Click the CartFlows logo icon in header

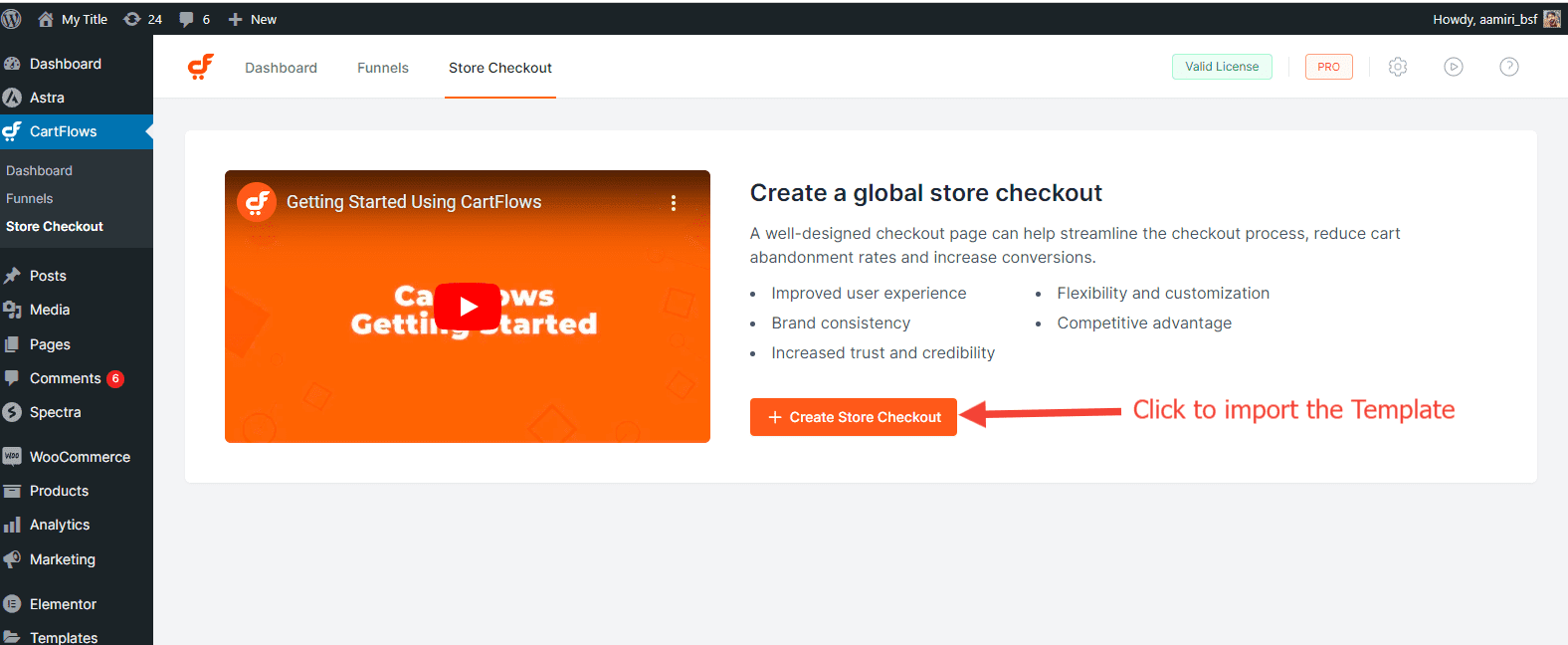tap(201, 67)
